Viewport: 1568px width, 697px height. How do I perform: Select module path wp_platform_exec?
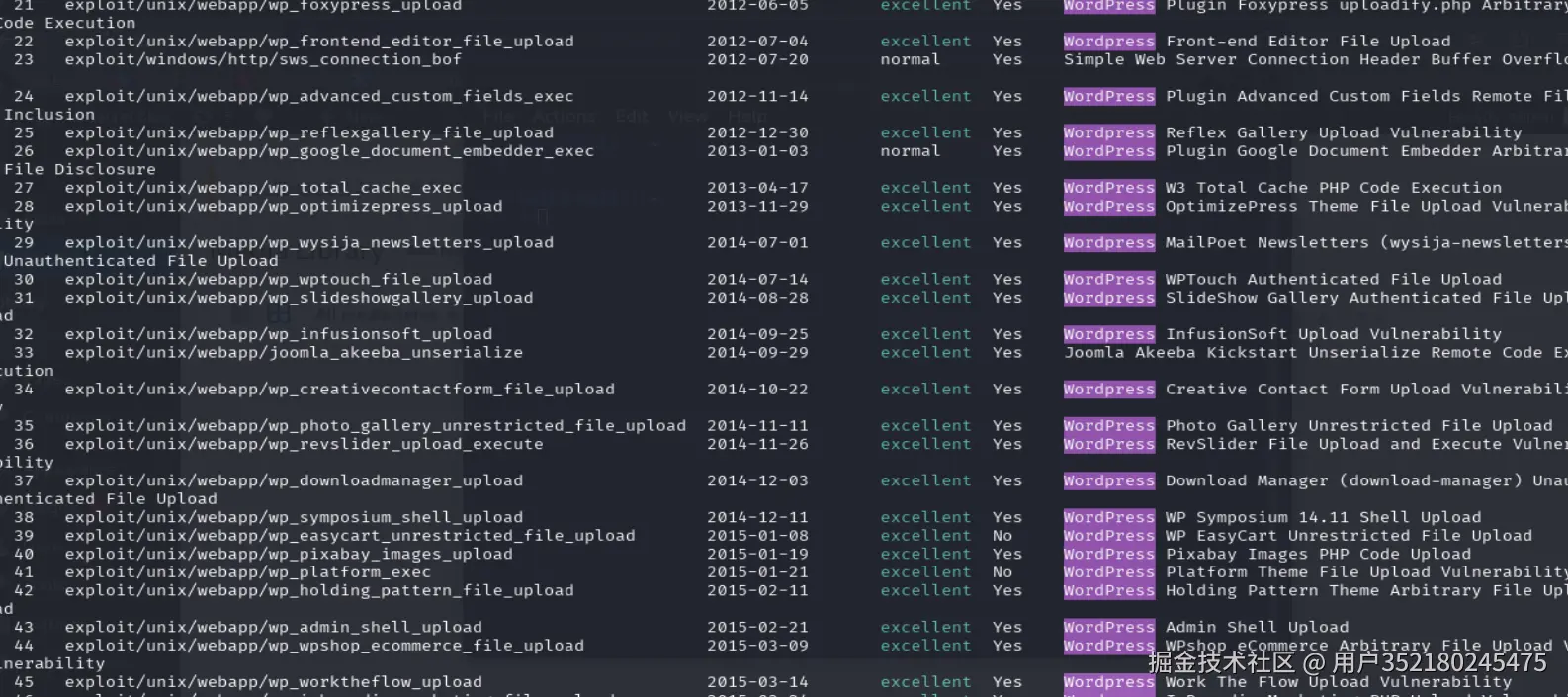click(x=248, y=571)
